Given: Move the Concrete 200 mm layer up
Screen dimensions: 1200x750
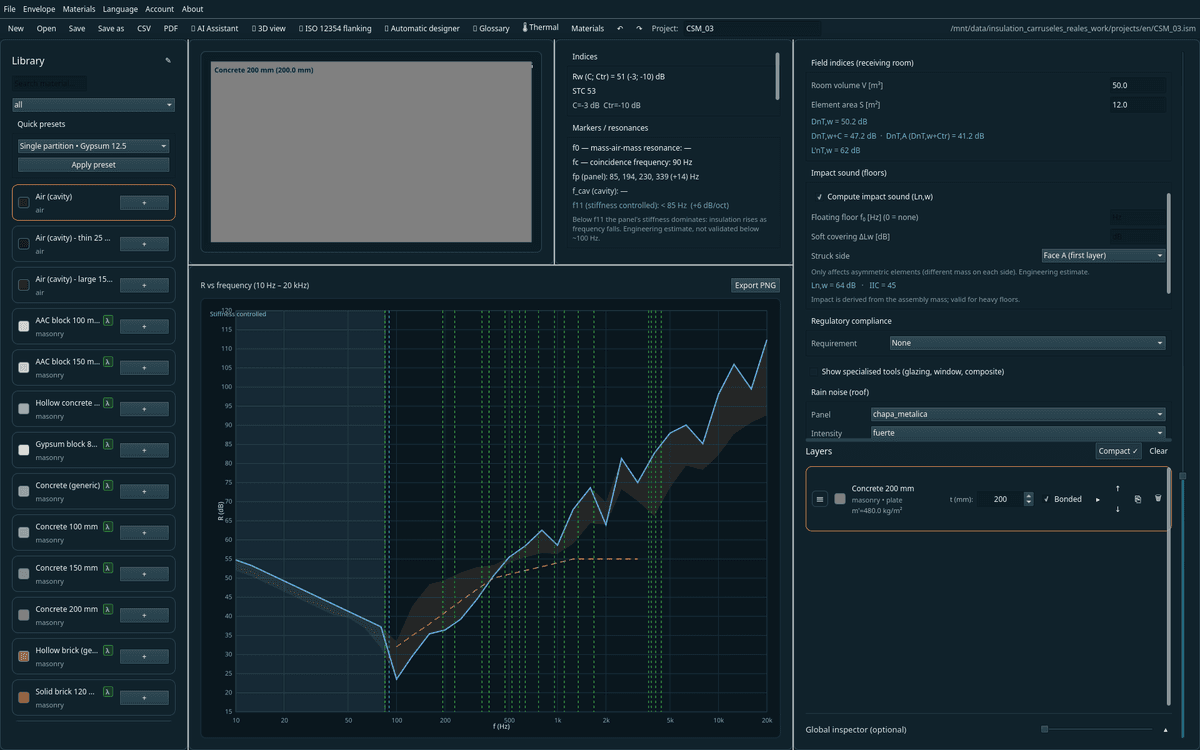Looking at the screenshot, I should click(1117, 489).
